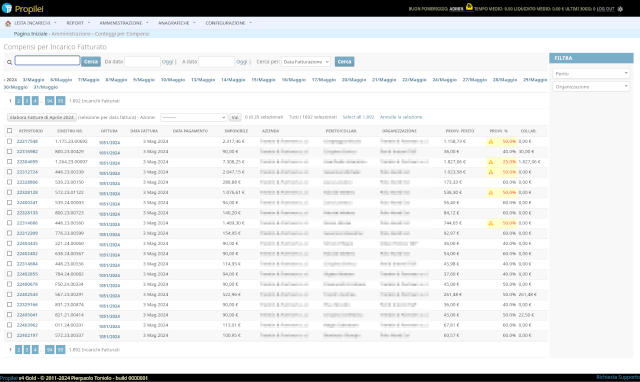Click Elabora Fatture di Aprile 2024 button
The image size is (640, 382).
point(42,117)
